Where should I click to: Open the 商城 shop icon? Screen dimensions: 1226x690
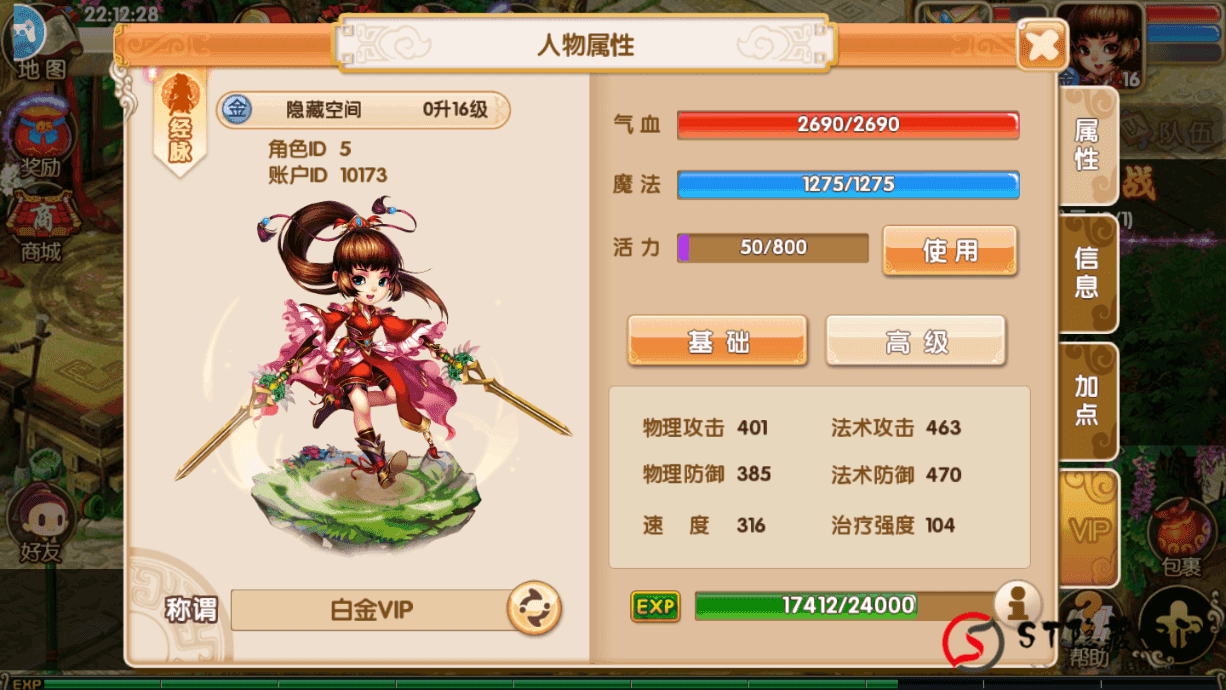pyautogui.click(x=42, y=225)
